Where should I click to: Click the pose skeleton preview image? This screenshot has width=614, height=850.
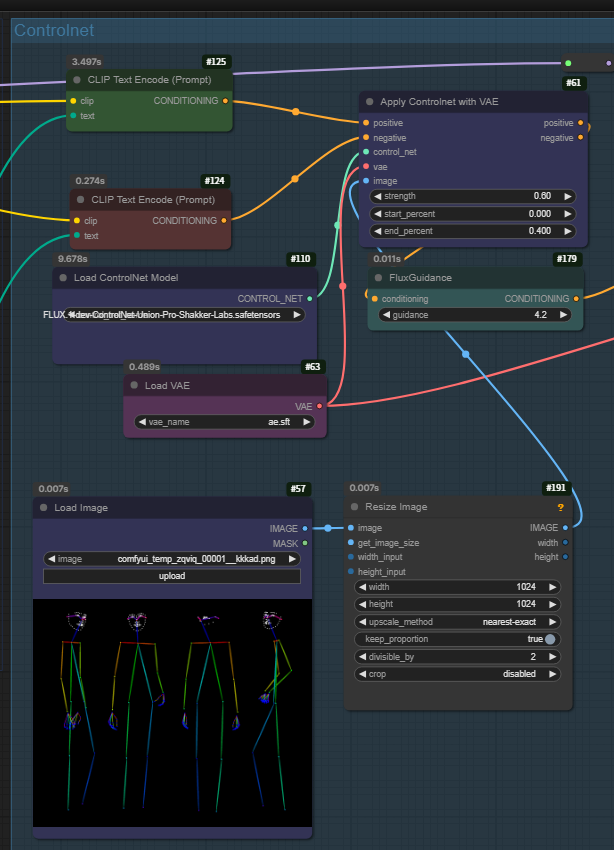click(172, 713)
